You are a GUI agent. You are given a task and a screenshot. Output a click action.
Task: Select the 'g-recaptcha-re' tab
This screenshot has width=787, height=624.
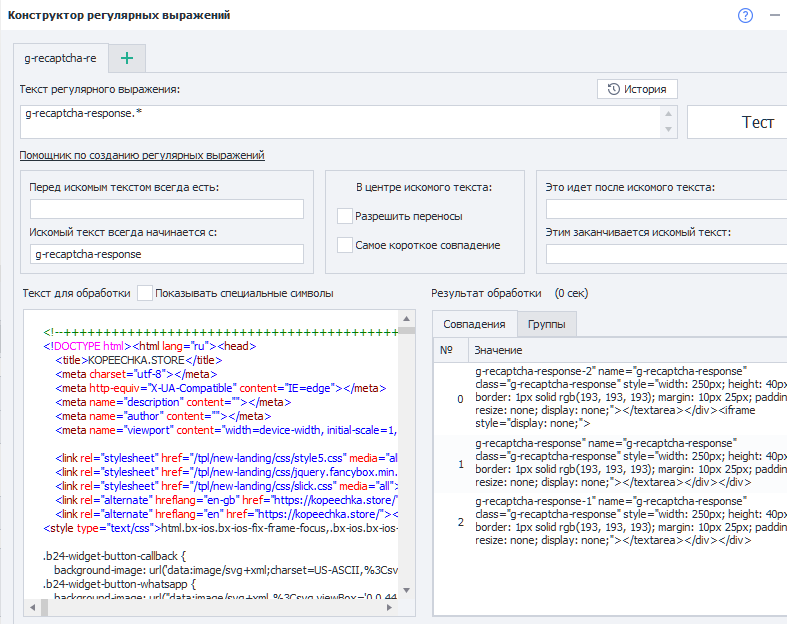(x=60, y=58)
